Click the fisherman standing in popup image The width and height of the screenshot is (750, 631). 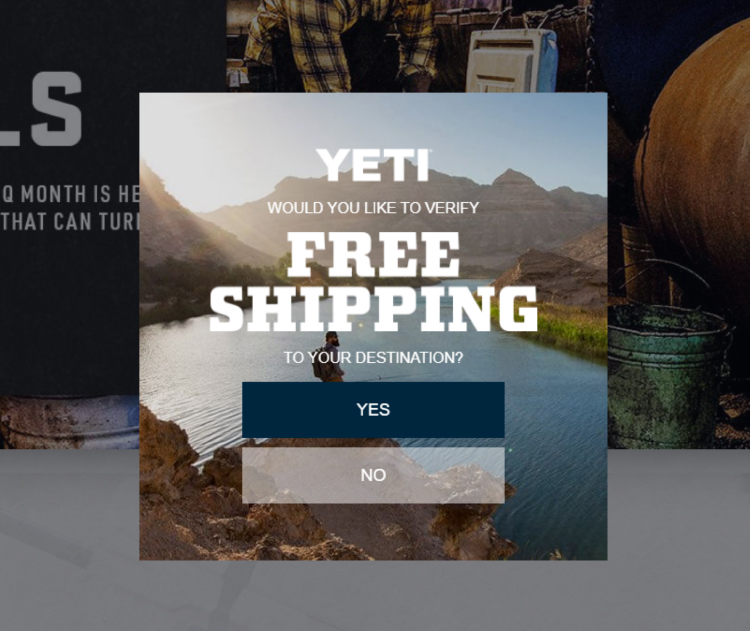329,356
